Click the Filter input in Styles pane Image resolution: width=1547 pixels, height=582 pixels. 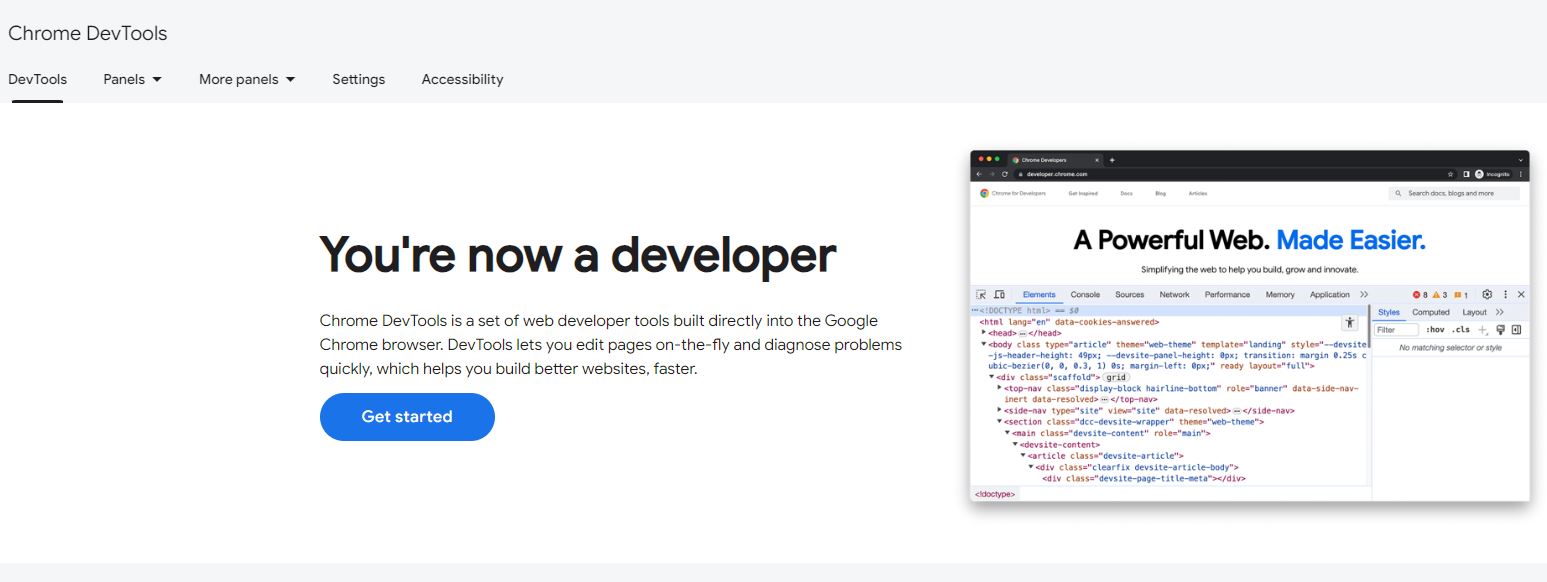[1396, 330]
